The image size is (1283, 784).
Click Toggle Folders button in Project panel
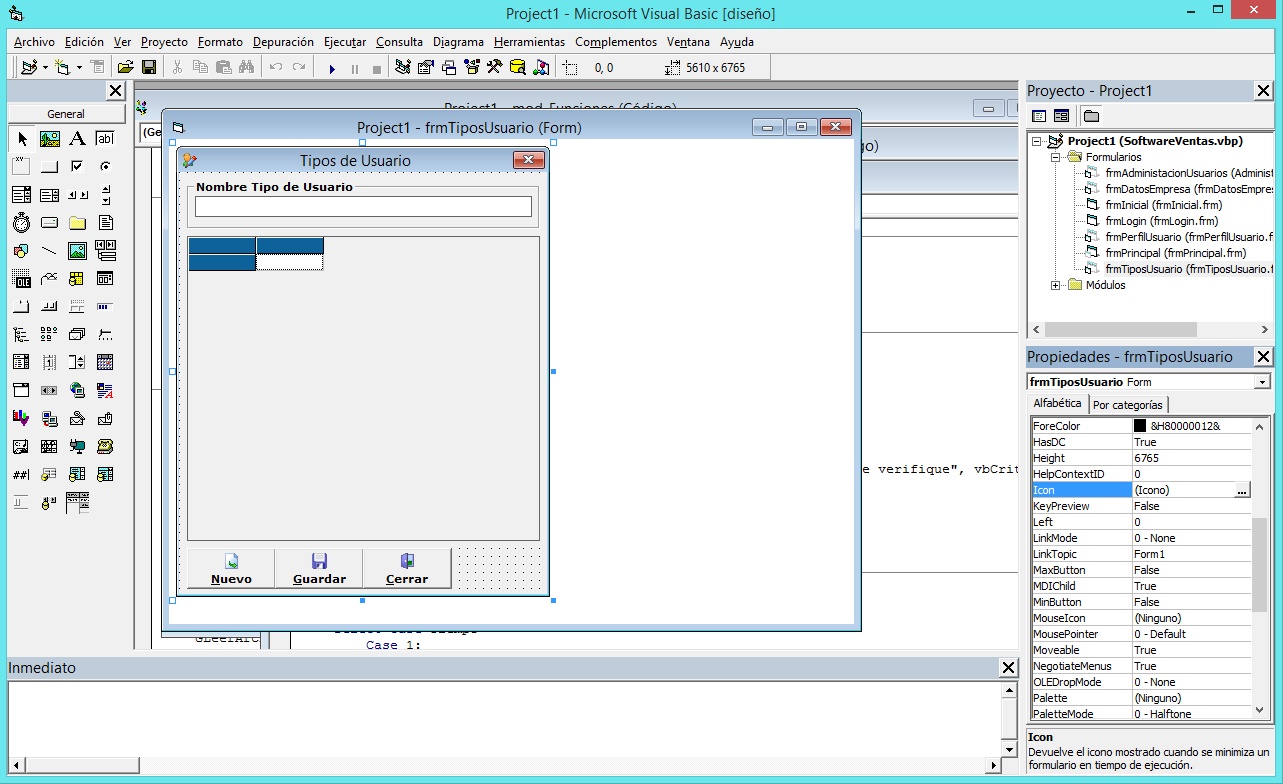pyautogui.click(x=1091, y=116)
